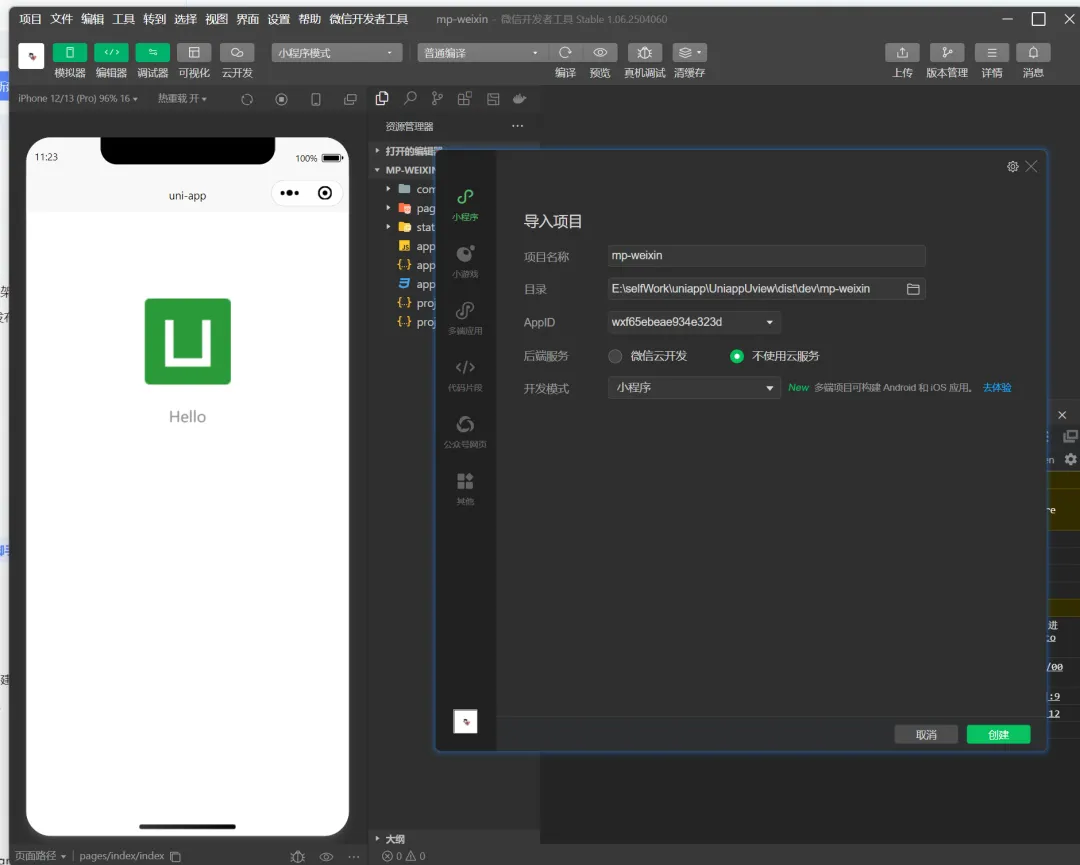Image resolution: width=1080 pixels, height=865 pixels.
Task: Open the AppID dropdown
Action: 694,322
